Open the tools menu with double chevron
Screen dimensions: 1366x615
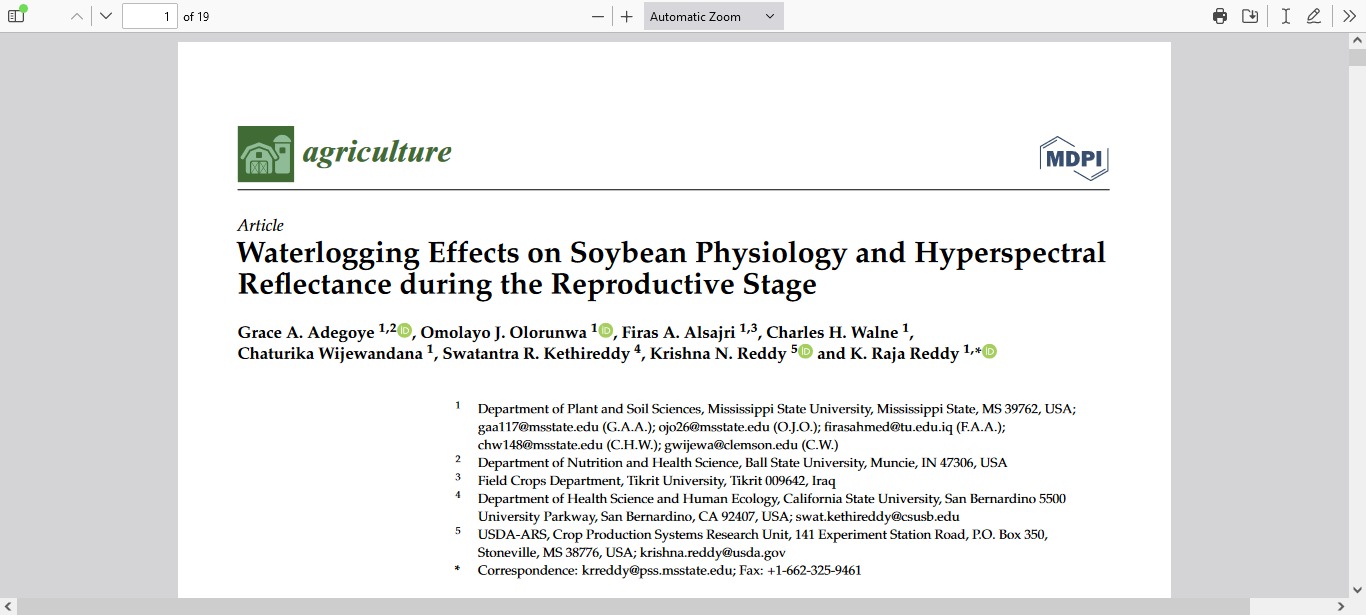(x=1349, y=16)
